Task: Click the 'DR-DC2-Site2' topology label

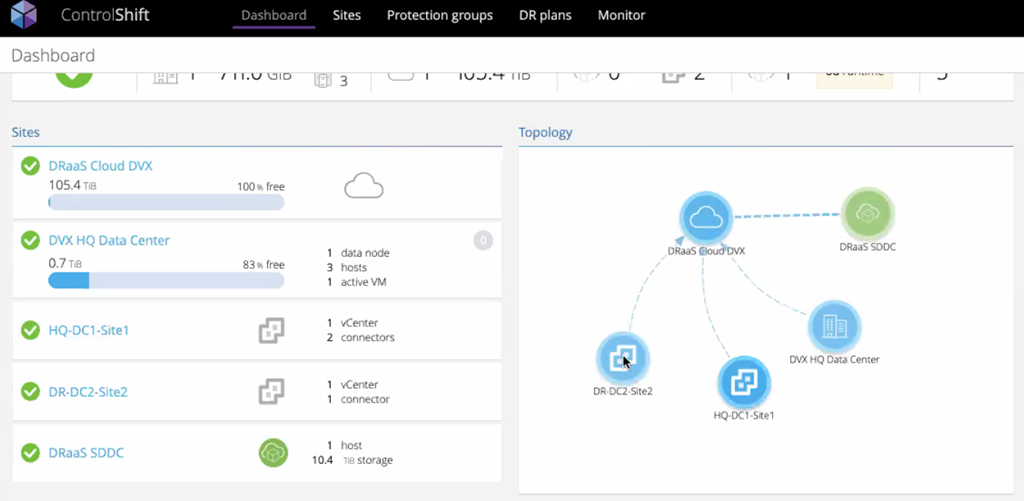Action: tap(622, 391)
